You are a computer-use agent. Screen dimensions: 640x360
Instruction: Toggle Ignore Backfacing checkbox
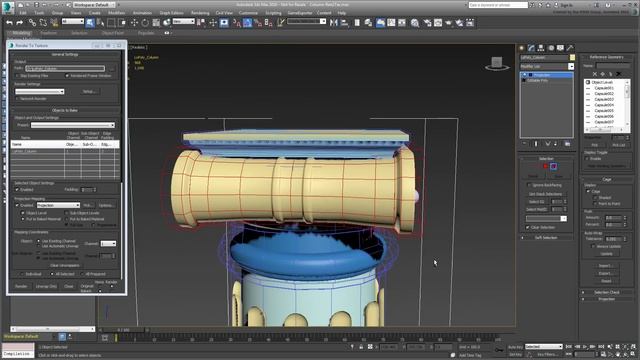[529, 185]
